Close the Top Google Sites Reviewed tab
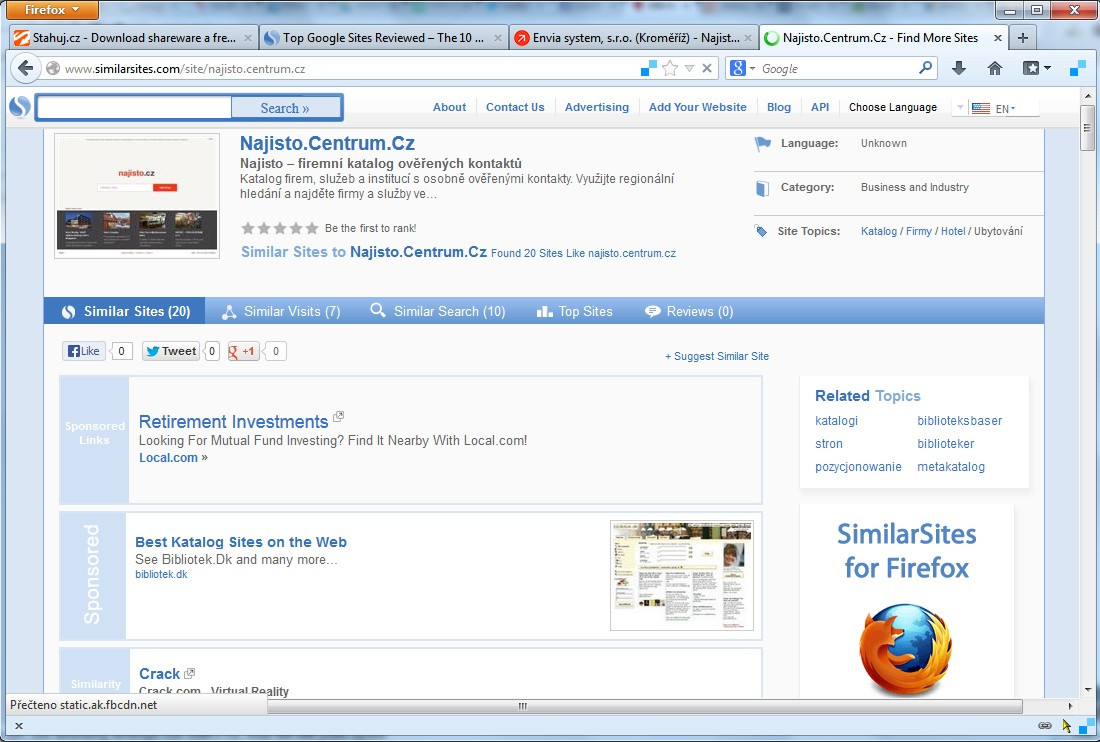1100x742 pixels. click(498, 38)
